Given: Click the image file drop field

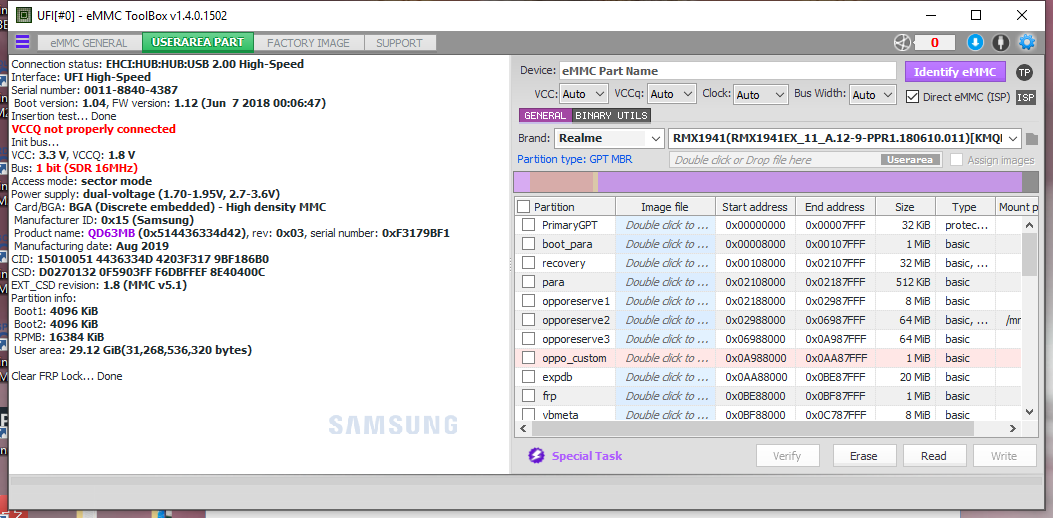Looking at the screenshot, I should pyautogui.click(x=774, y=160).
